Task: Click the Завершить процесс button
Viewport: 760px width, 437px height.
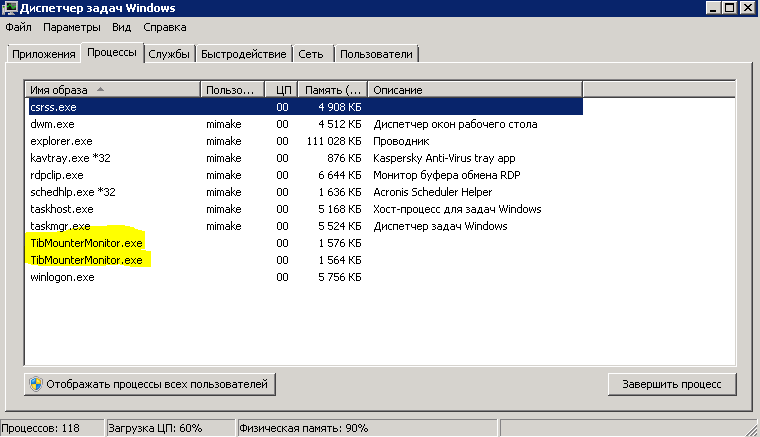Action: pos(672,384)
